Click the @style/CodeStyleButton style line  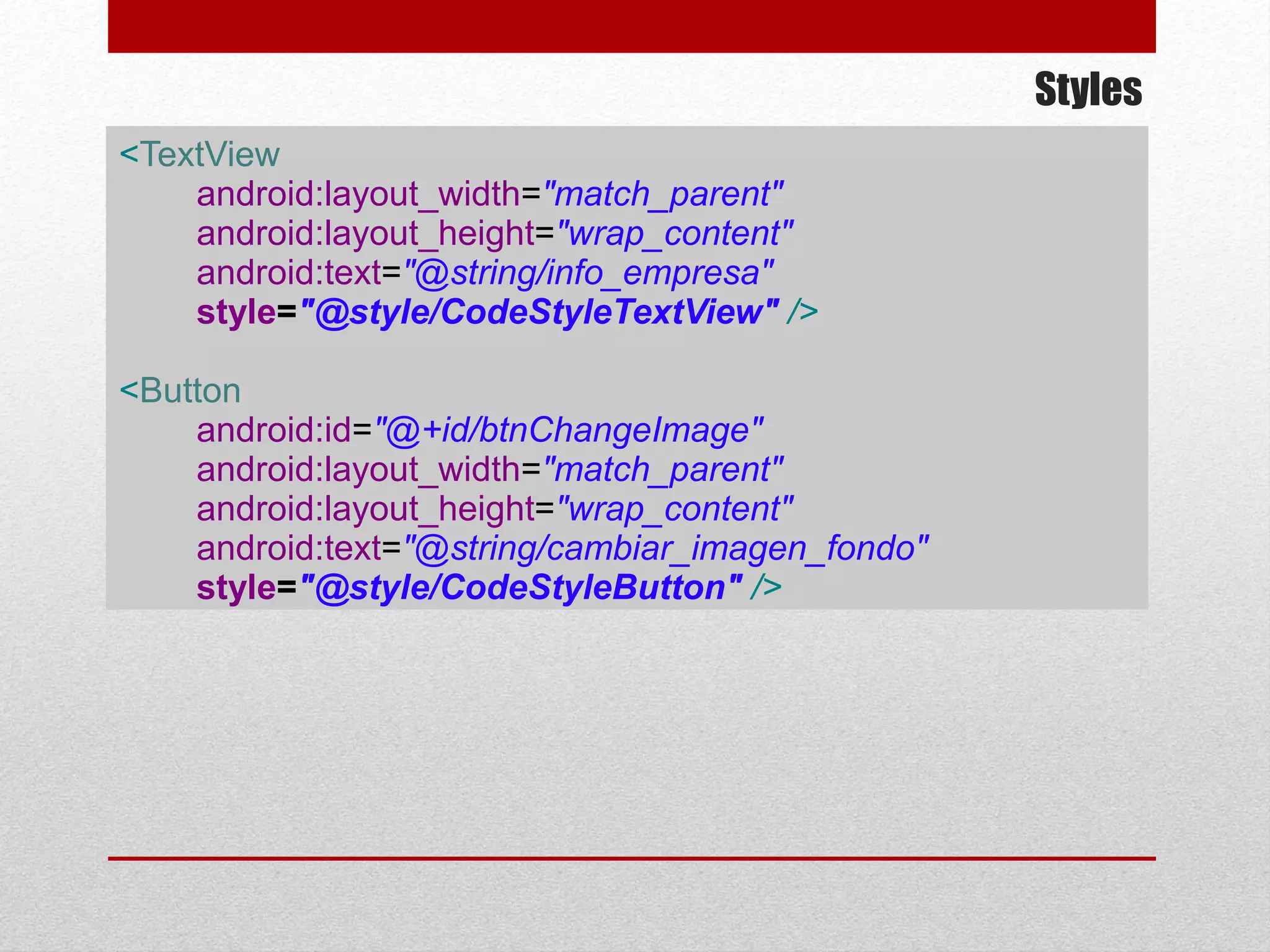click(x=489, y=588)
